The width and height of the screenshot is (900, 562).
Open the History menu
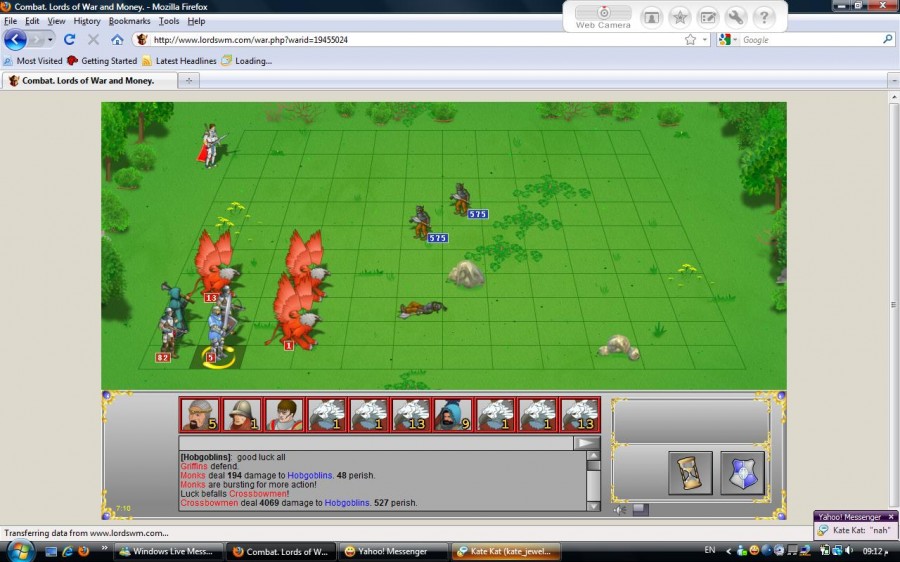tap(87, 21)
